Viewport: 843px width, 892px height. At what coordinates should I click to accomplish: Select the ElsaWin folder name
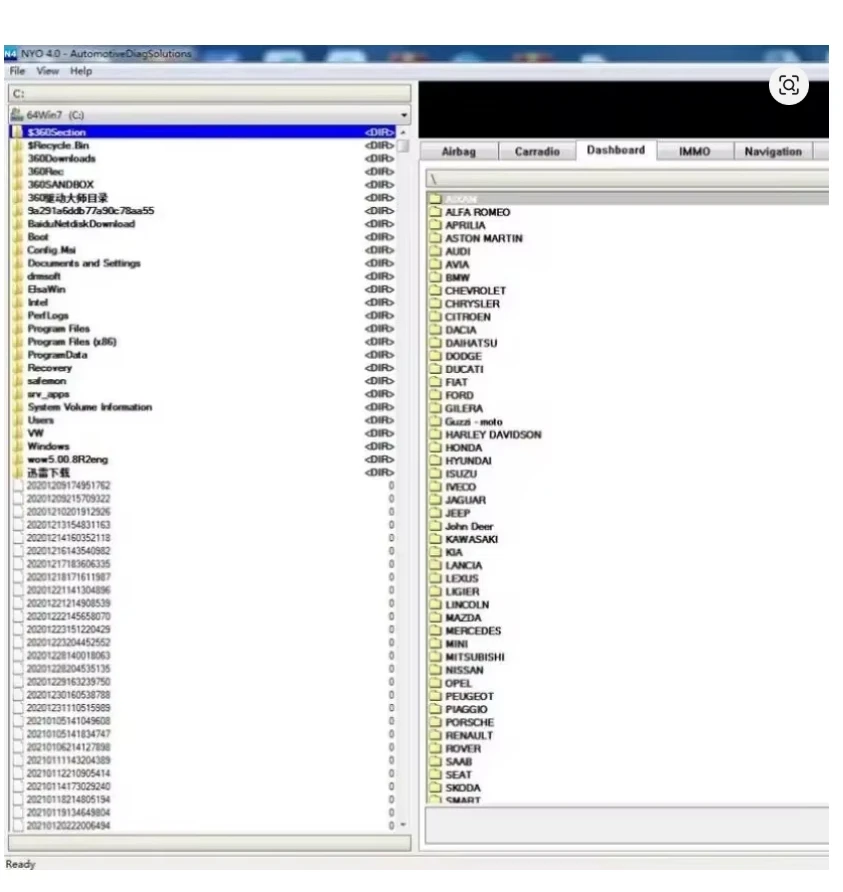pyautogui.click(x=47, y=290)
